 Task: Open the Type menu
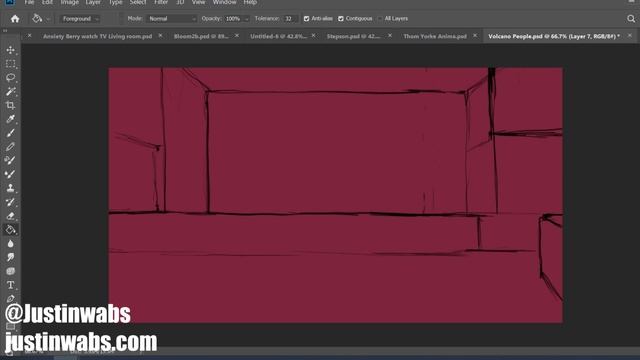[116, 2]
